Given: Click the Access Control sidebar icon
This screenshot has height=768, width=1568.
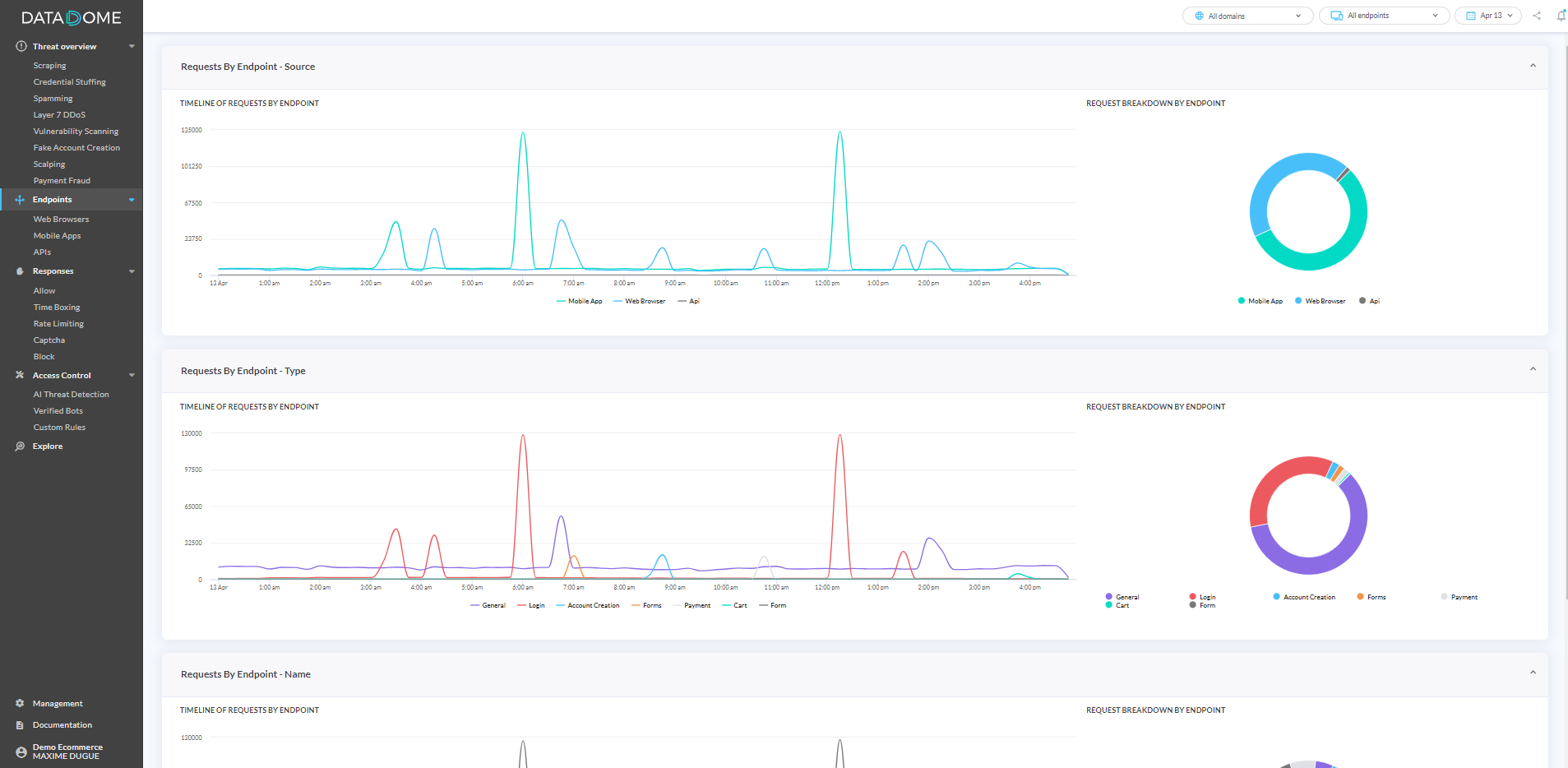Looking at the screenshot, I should 20,375.
